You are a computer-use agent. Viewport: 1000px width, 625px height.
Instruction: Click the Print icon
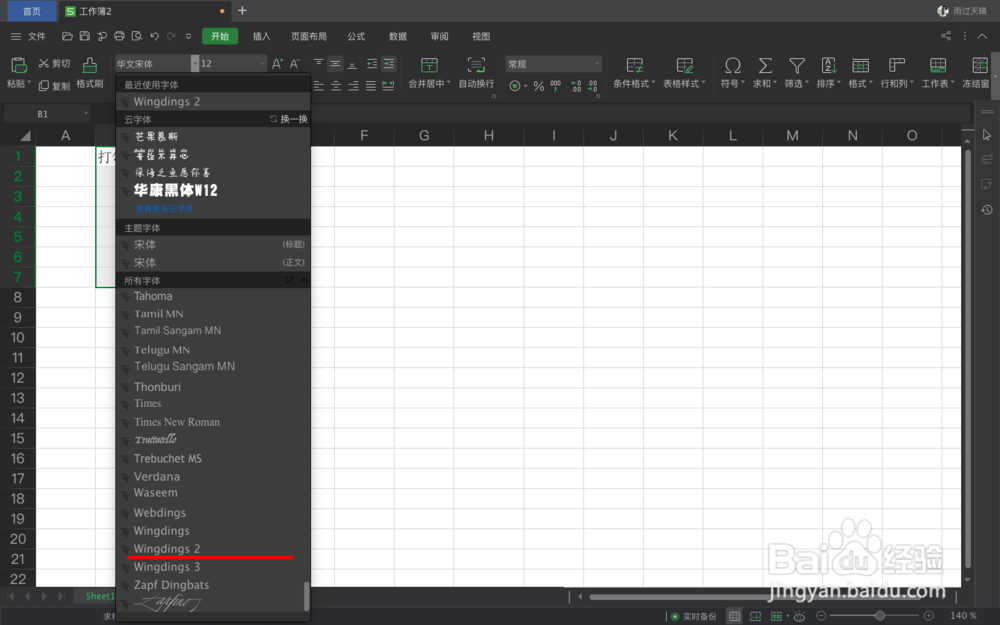click(x=119, y=36)
